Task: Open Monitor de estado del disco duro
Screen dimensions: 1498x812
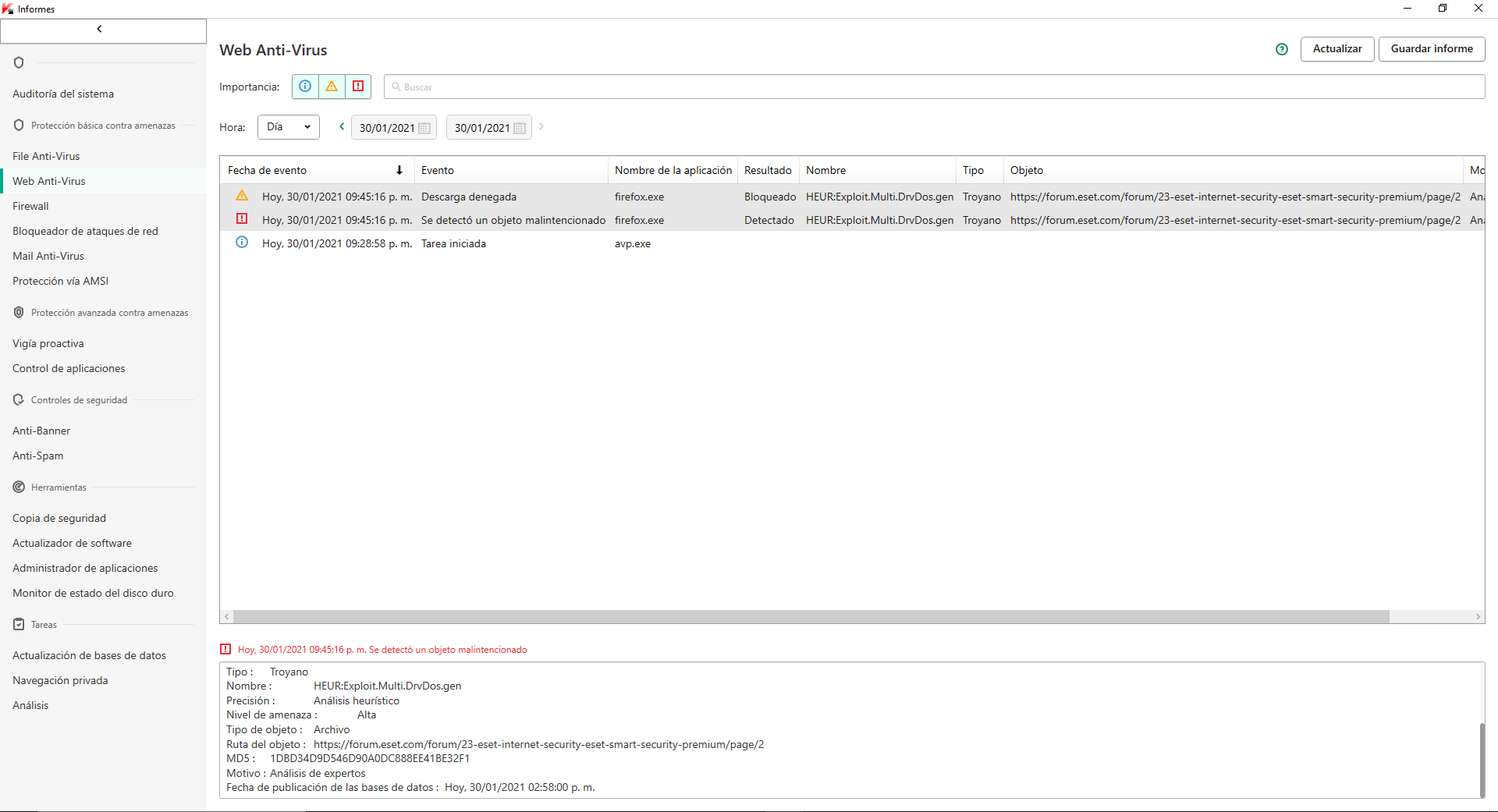Action: [x=93, y=593]
